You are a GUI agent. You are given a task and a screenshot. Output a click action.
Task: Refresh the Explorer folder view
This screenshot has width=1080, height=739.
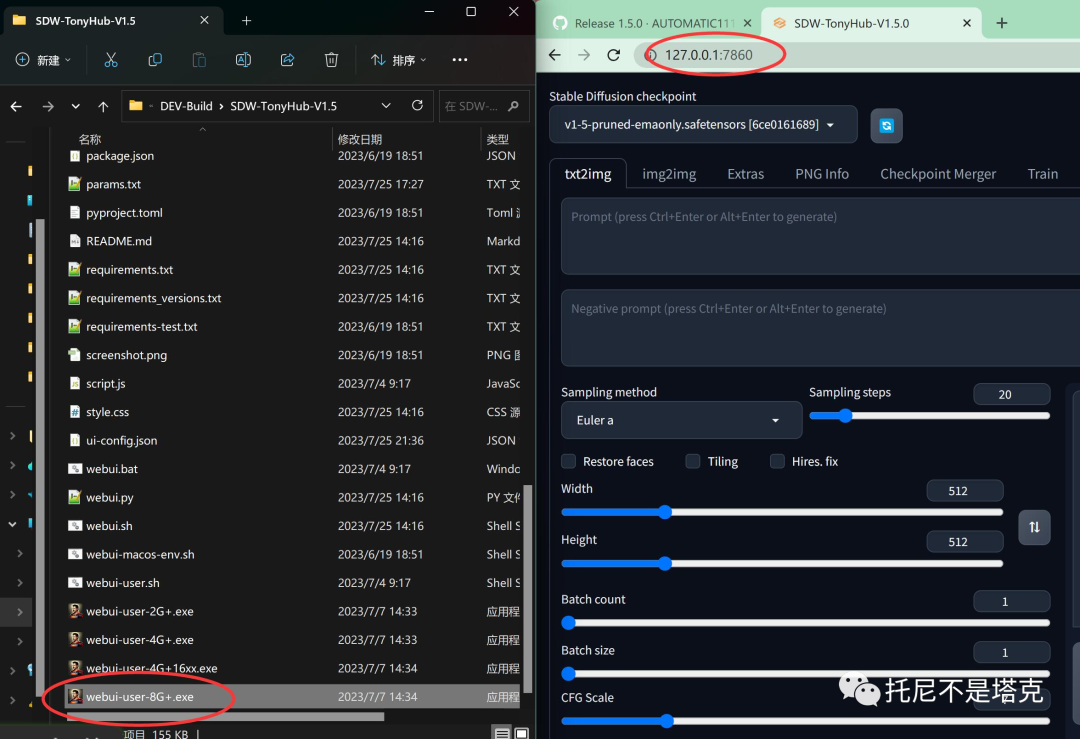tap(417, 105)
